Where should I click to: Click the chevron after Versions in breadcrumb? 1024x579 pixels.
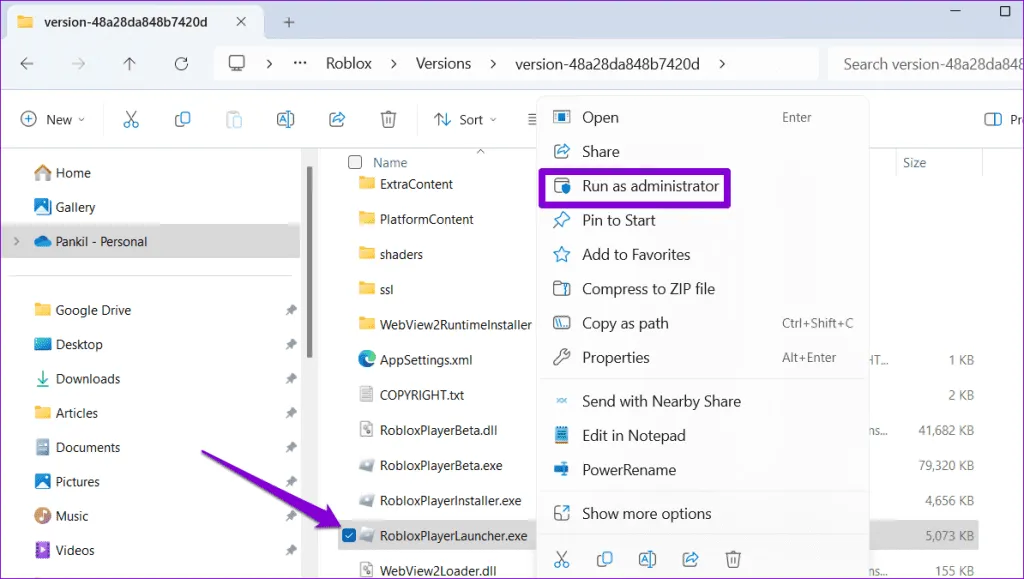pos(493,64)
